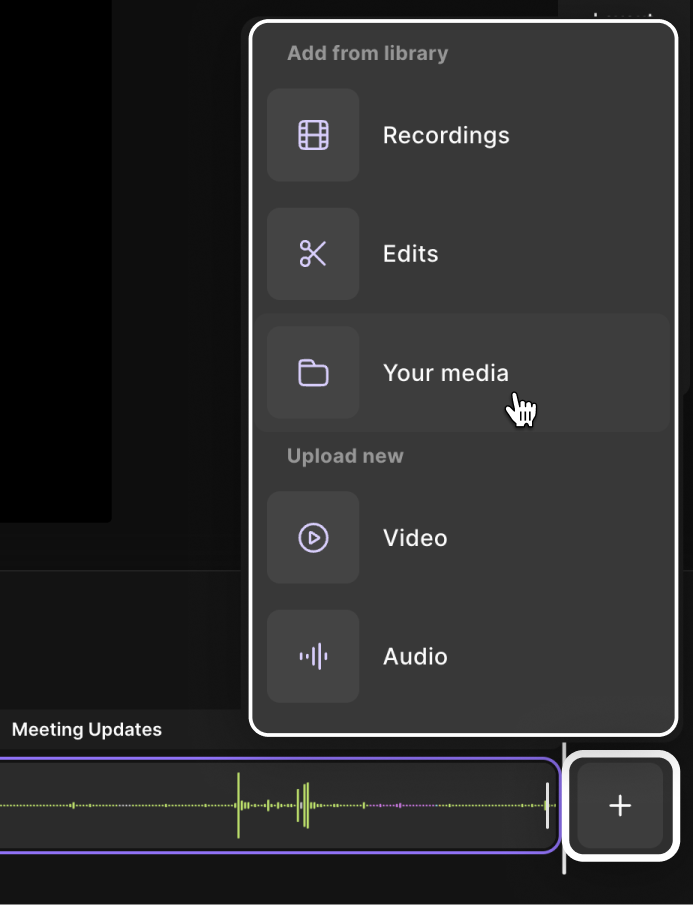693x905 pixels.
Task: Click the Upload new section heading
Action: click(x=345, y=456)
